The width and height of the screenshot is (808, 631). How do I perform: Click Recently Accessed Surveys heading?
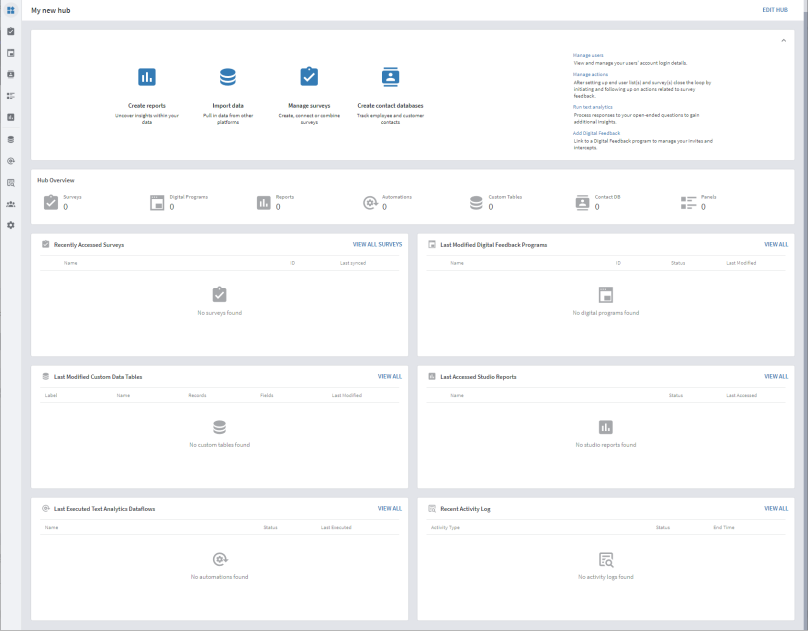89,245
